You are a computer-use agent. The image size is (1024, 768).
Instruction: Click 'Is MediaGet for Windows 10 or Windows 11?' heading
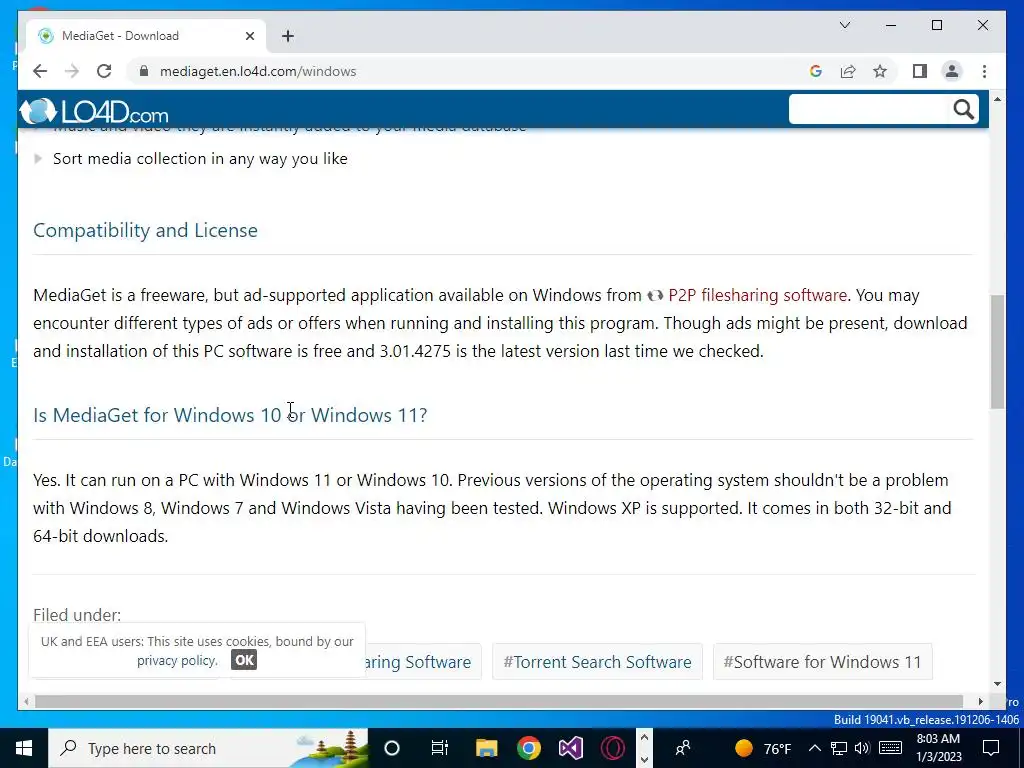[230, 415]
